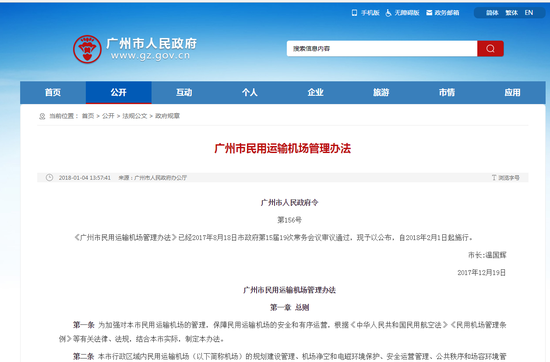Click the clock icon next to publish date
This screenshot has width=550, height=362.
click(x=49, y=177)
